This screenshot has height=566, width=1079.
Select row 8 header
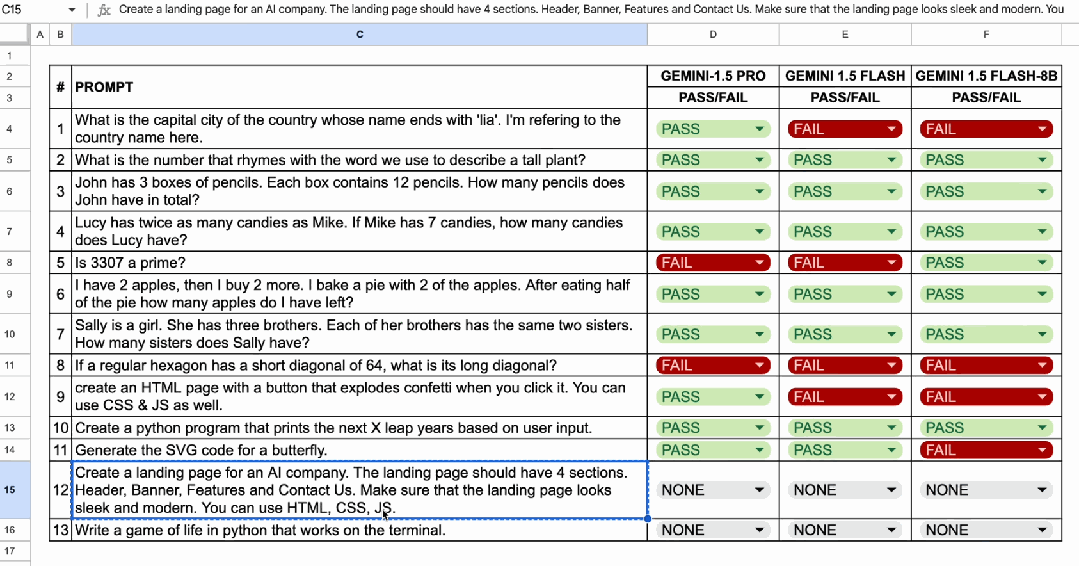click(x=10, y=263)
